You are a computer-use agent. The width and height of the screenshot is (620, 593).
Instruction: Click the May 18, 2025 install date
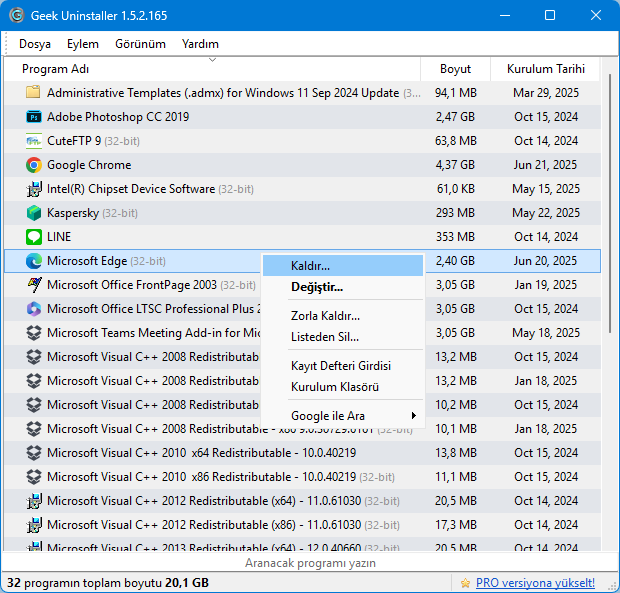(546, 333)
